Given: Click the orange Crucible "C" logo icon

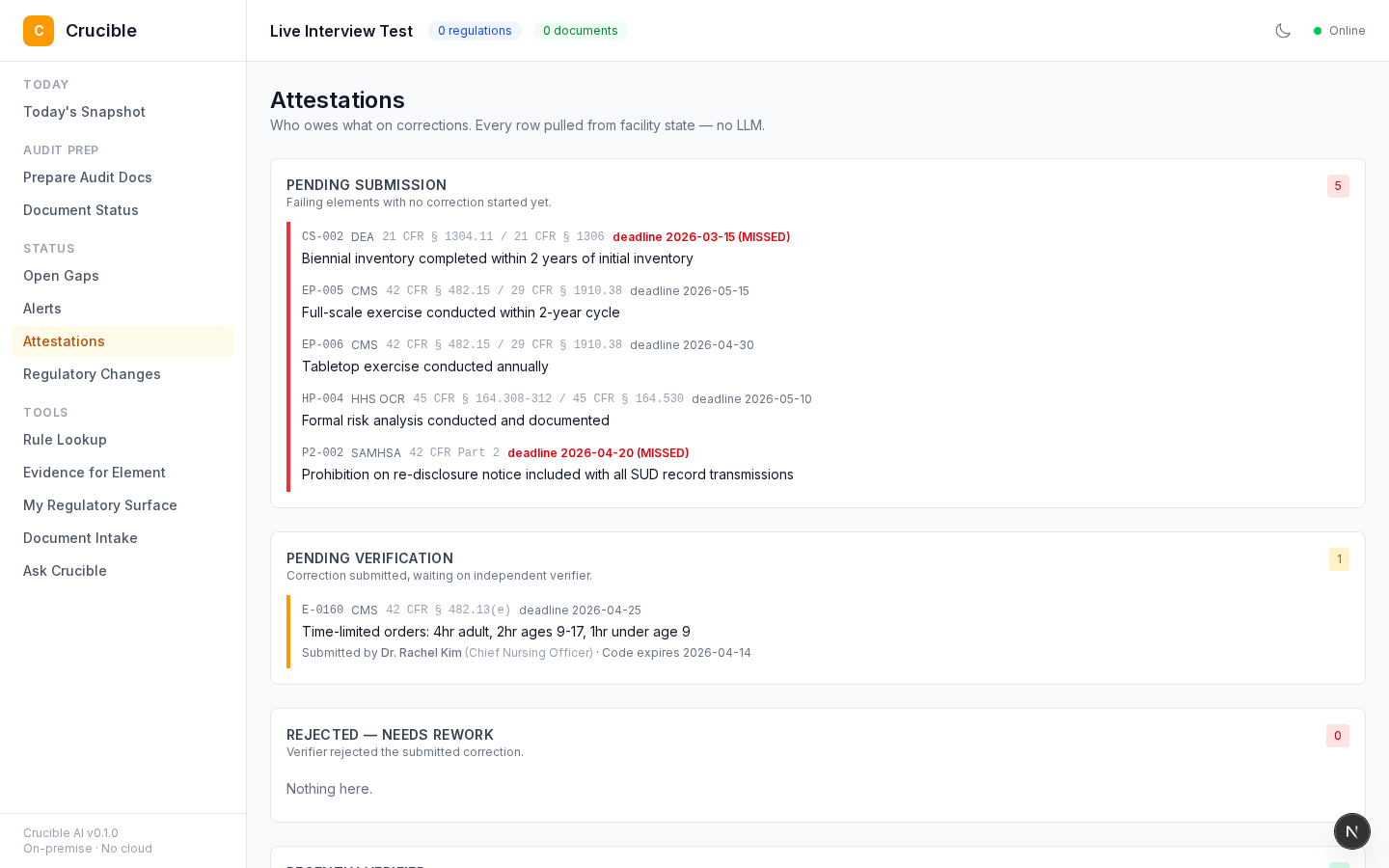Looking at the screenshot, I should (39, 30).
